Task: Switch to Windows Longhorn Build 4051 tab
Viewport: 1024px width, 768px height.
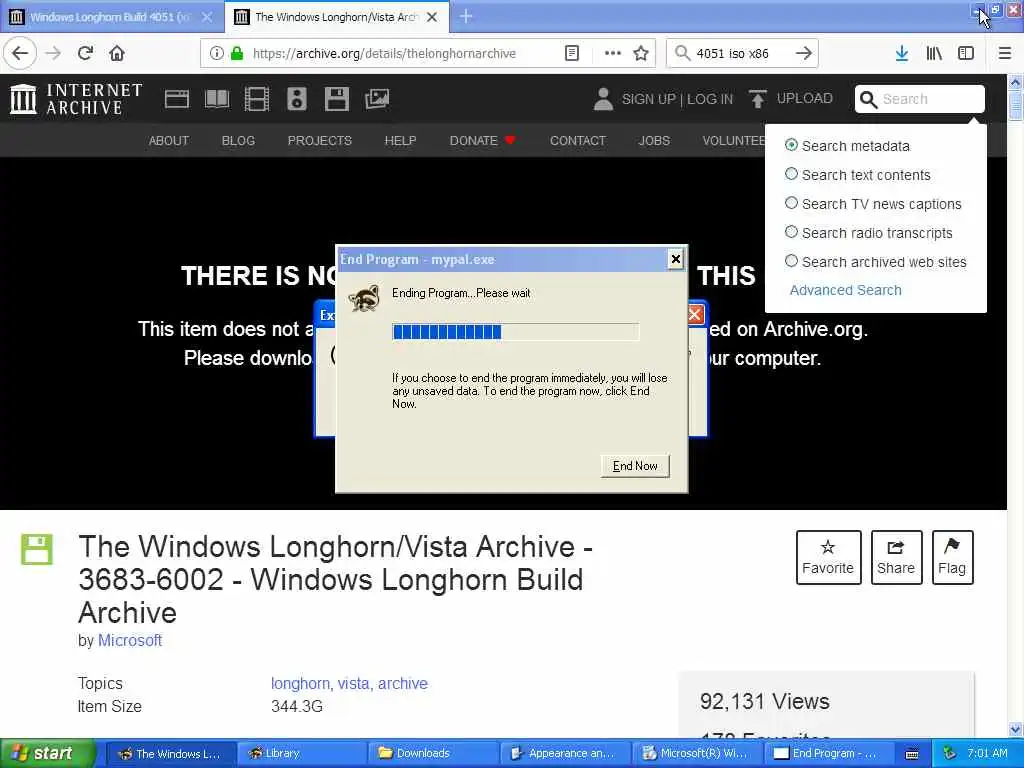Action: 111,17
